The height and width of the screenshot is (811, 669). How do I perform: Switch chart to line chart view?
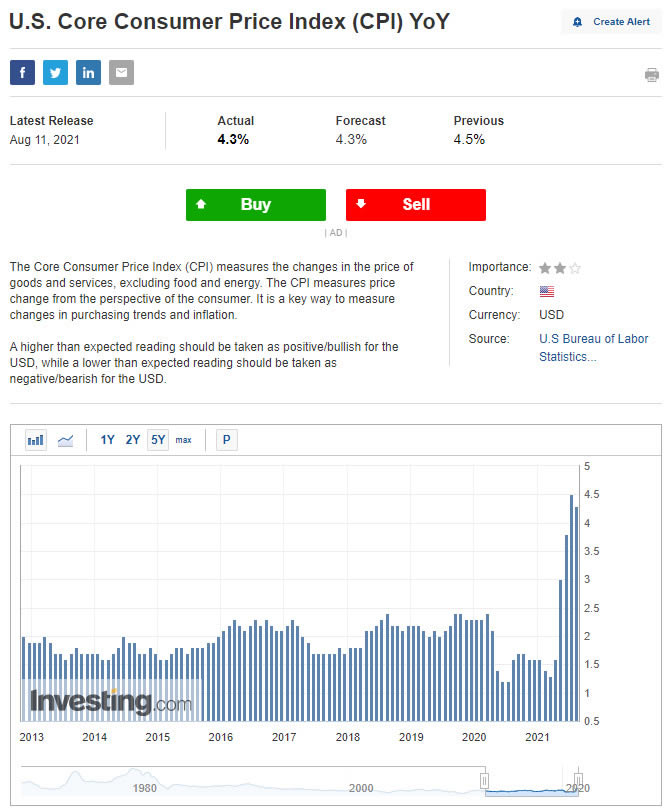[65, 440]
